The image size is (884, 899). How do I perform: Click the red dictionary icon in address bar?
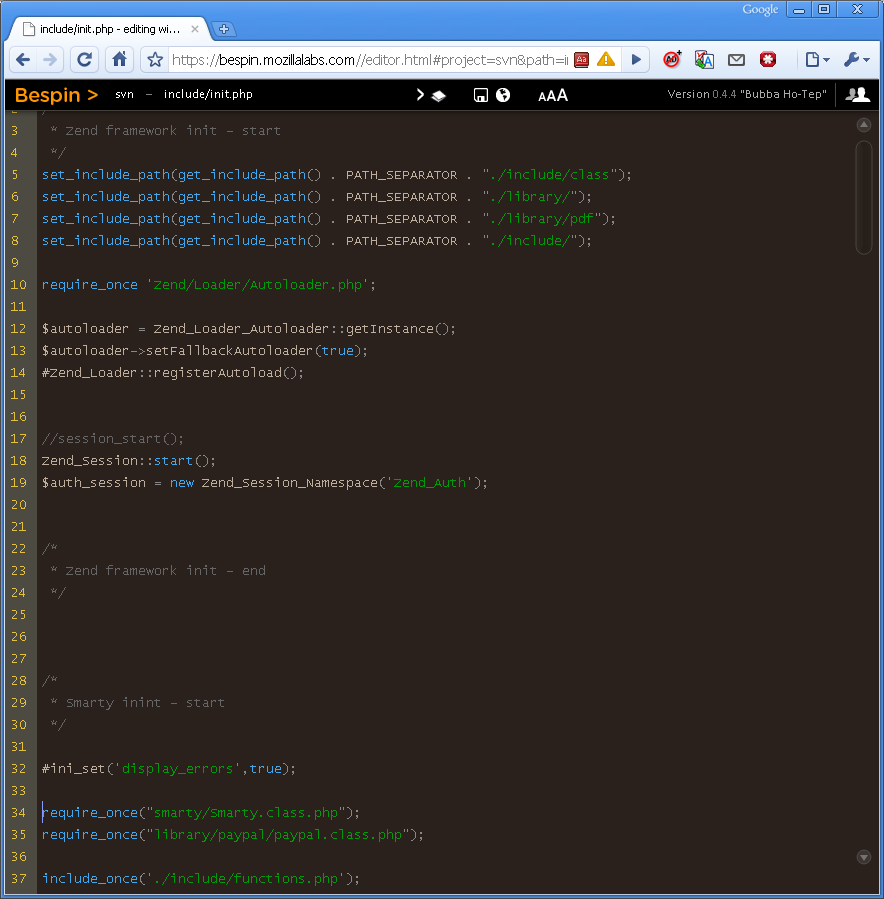[581, 60]
